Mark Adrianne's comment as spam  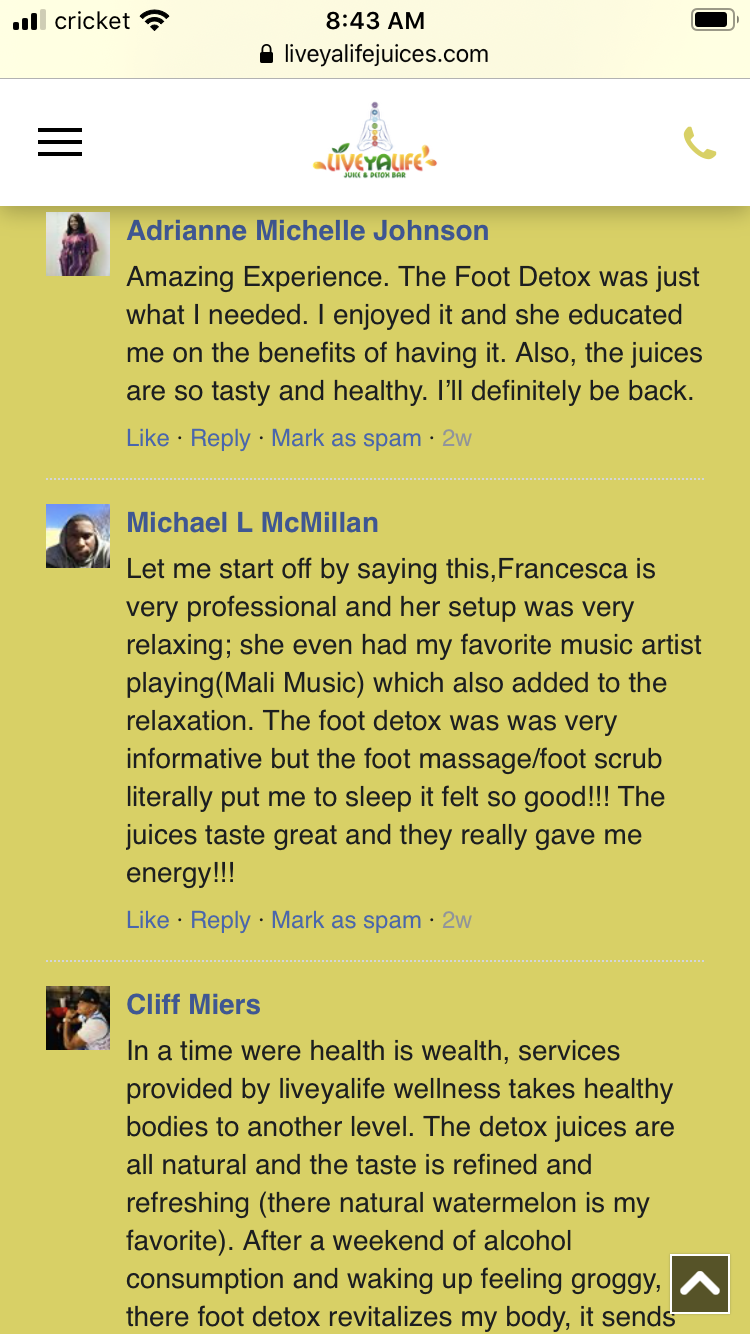(346, 438)
